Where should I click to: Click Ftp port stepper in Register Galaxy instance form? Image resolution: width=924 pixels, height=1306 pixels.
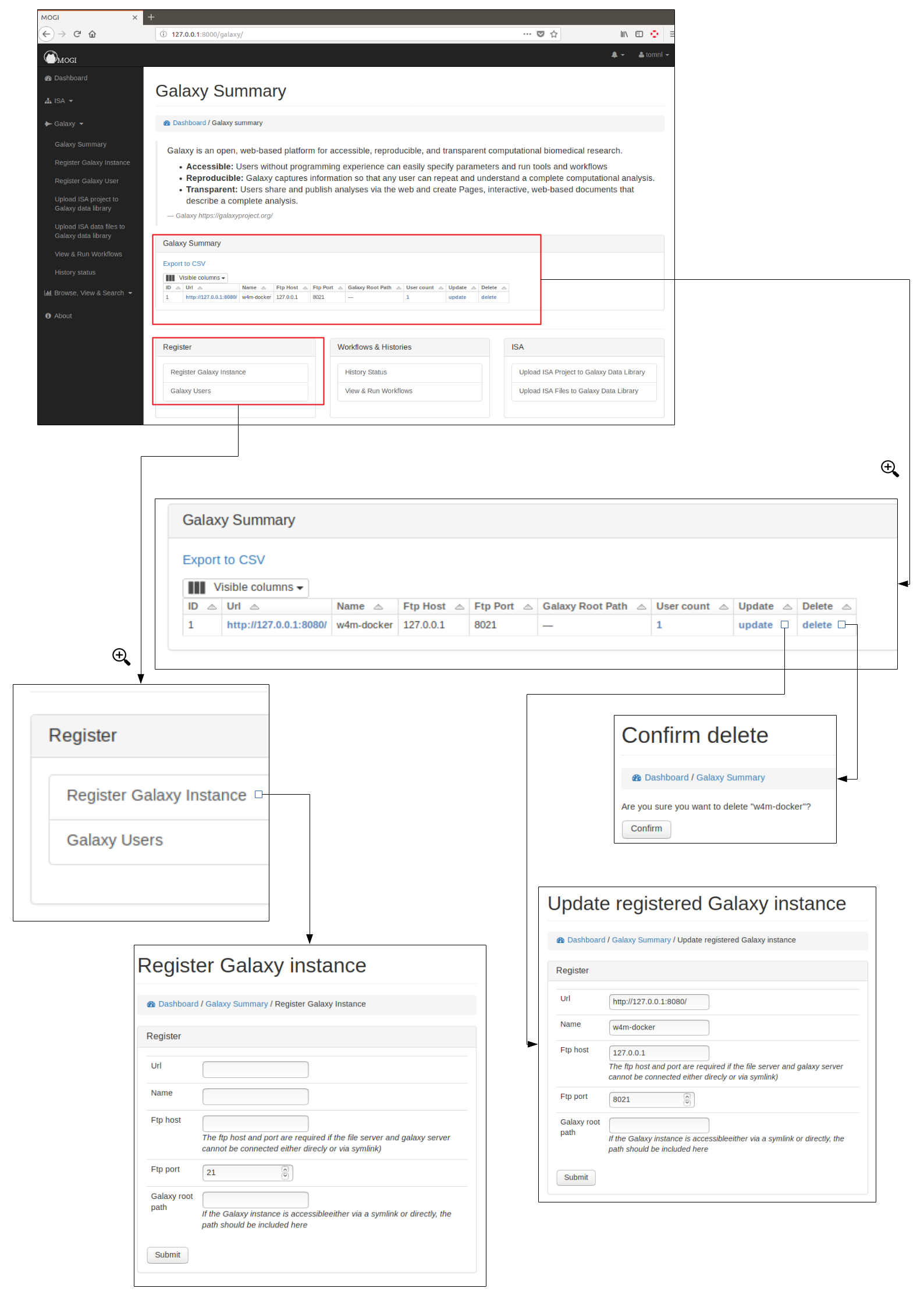pos(285,1173)
